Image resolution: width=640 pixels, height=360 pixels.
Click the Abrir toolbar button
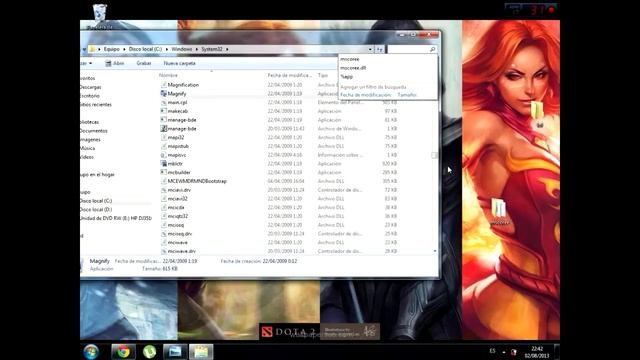115,63
